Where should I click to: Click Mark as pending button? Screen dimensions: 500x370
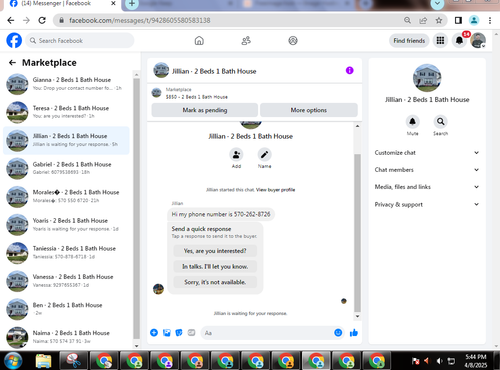click(205, 110)
